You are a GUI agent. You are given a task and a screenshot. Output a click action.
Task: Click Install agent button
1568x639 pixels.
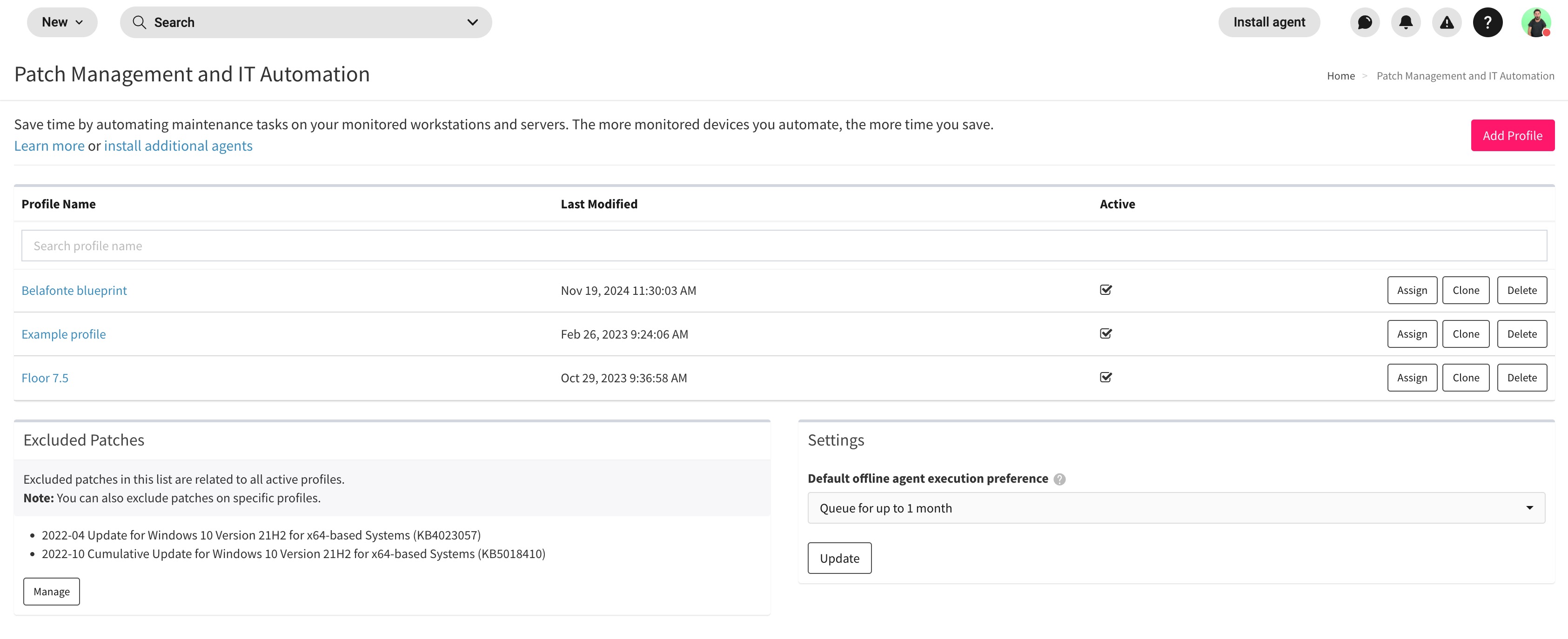point(1268,22)
